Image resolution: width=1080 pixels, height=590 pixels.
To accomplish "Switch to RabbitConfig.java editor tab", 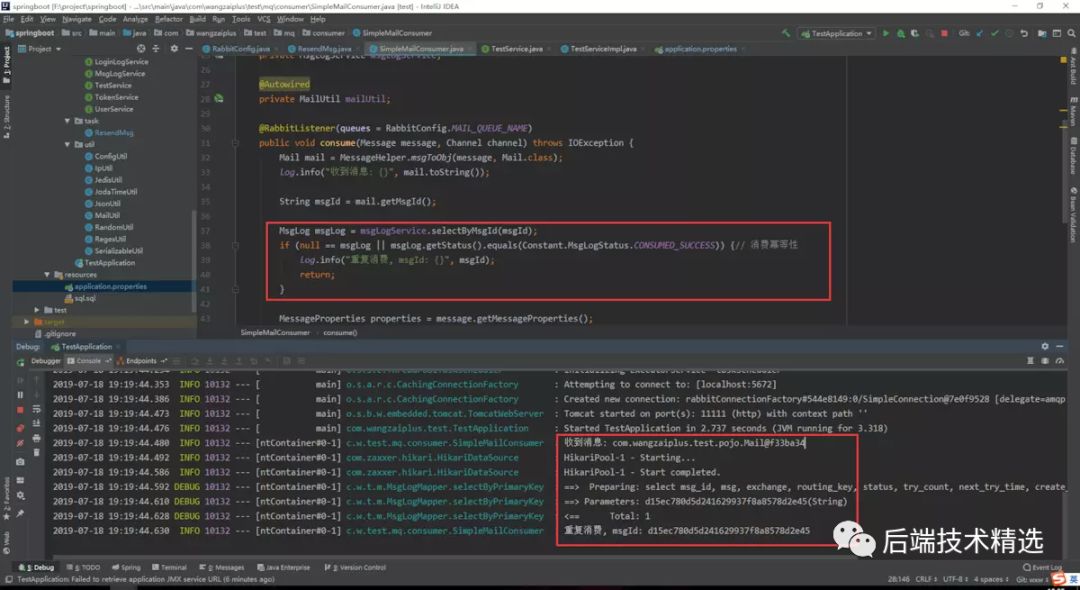I will [x=239, y=48].
